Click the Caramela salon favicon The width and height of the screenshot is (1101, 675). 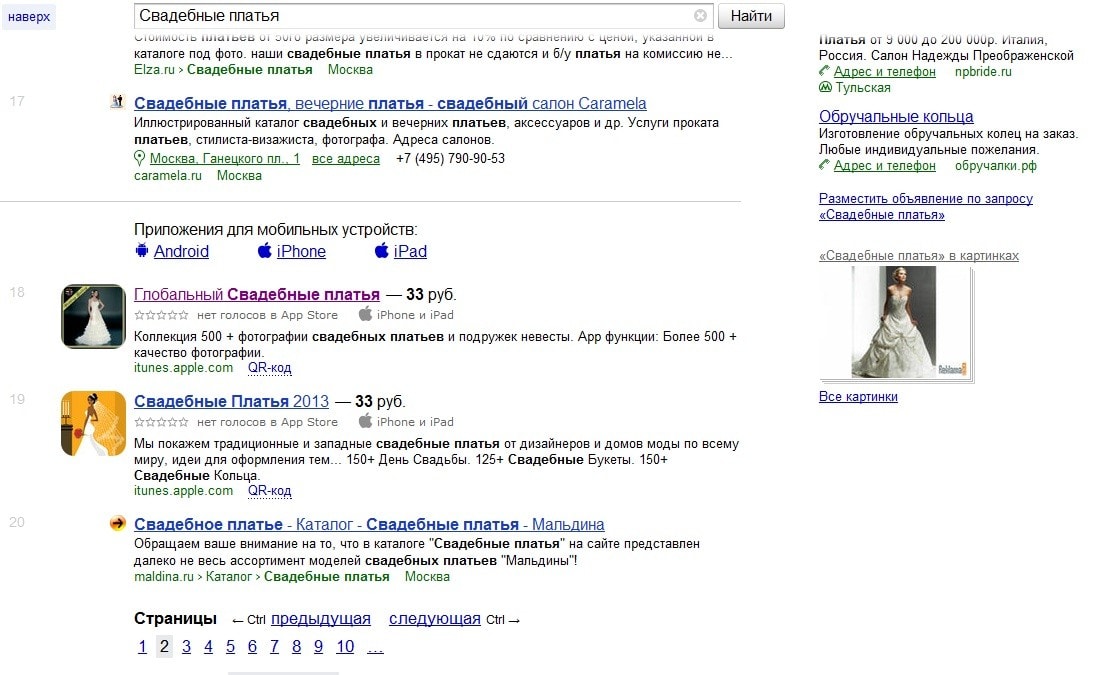tap(117, 103)
